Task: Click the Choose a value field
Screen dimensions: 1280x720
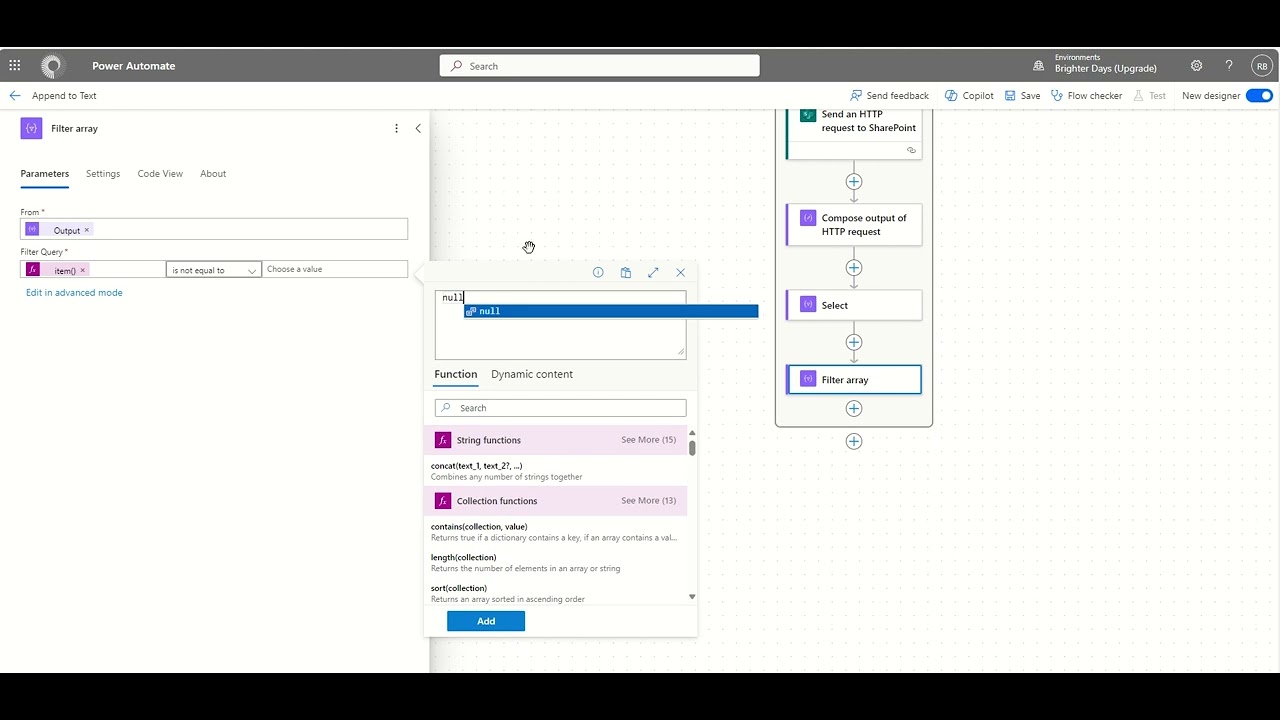Action: tap(335, 269)
